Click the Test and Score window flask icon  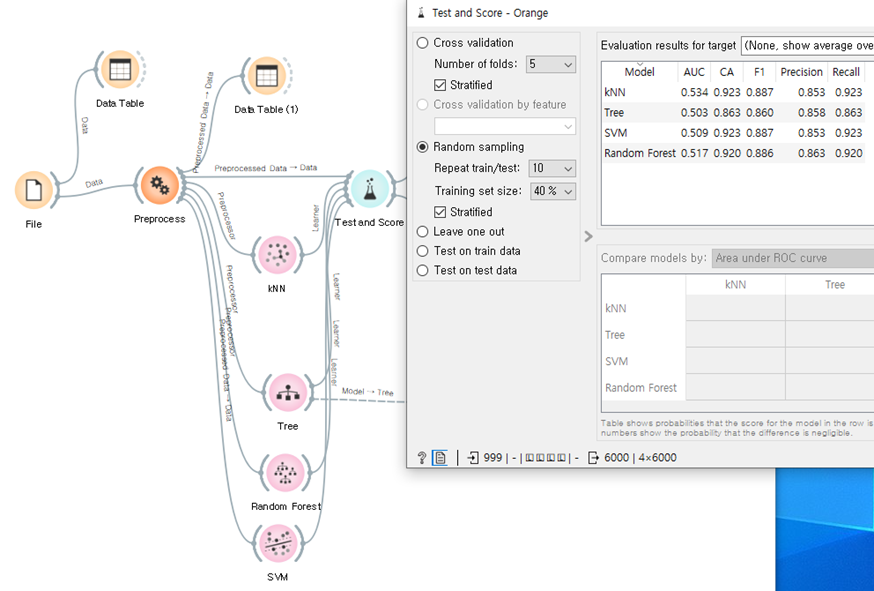tap(421, 12)
